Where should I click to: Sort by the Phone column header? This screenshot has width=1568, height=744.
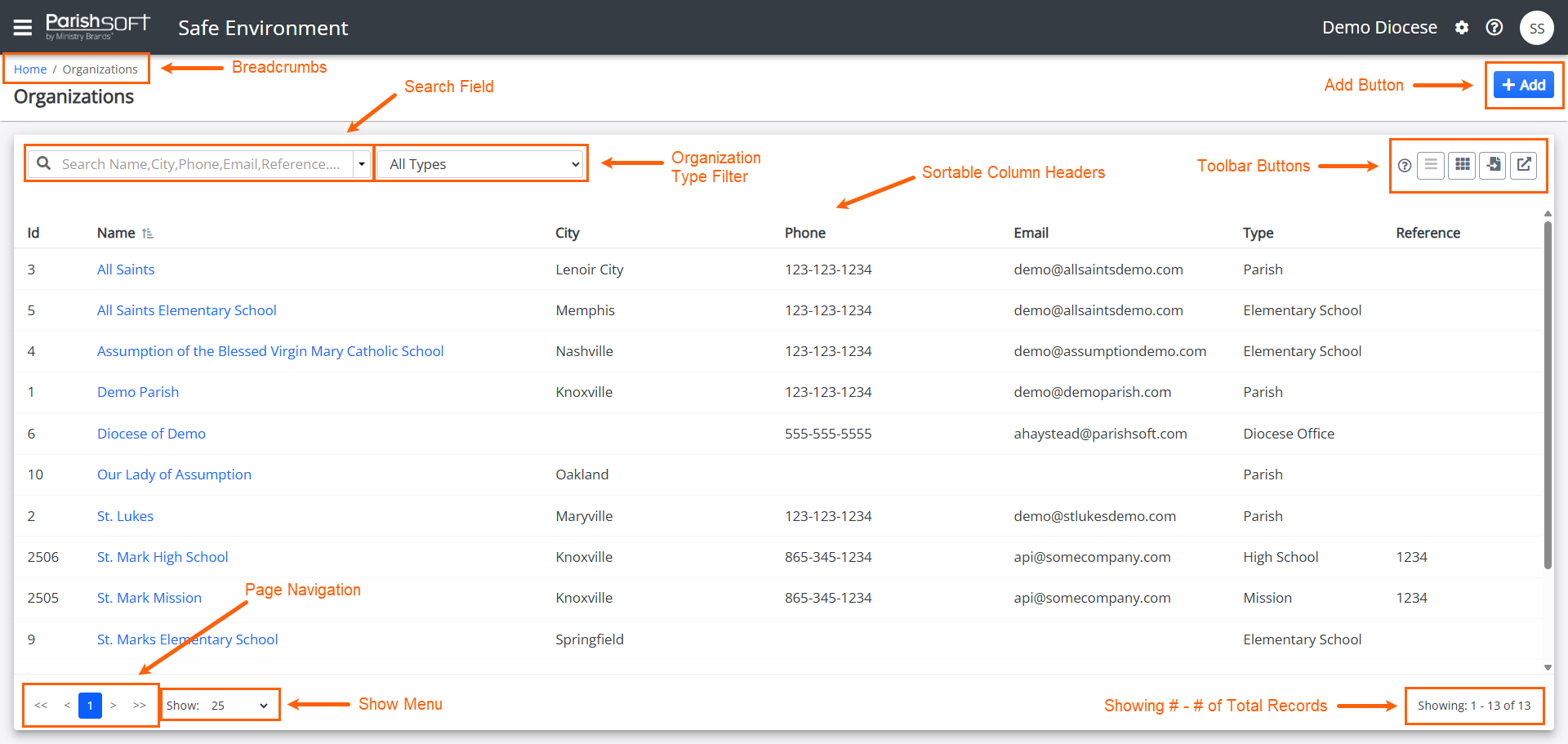coord(805,233)
